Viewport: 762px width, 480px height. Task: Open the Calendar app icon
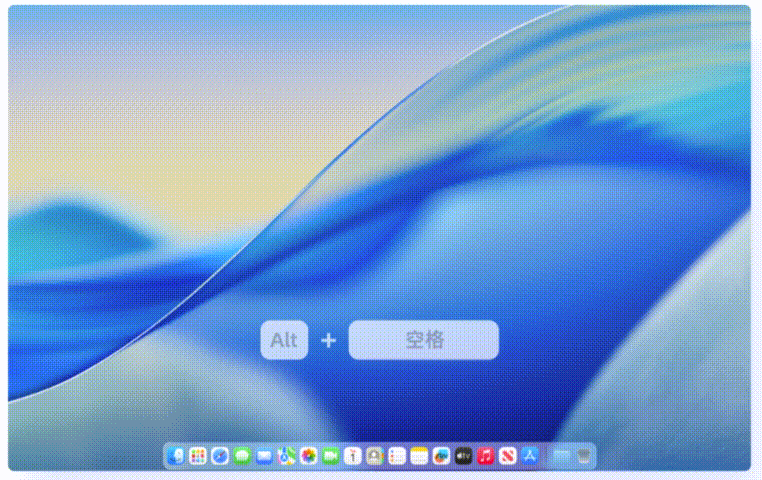[352, 456]
